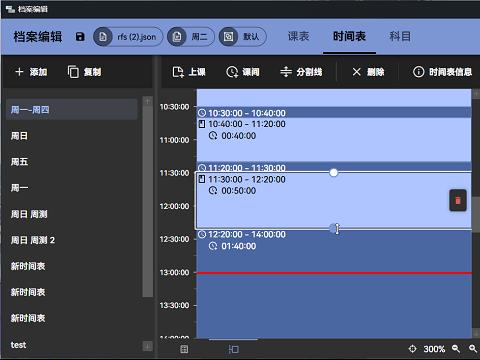Screen dimensions: 480x360
Task: Click the 00:40:00 duration text
Action: click(239, 136)
